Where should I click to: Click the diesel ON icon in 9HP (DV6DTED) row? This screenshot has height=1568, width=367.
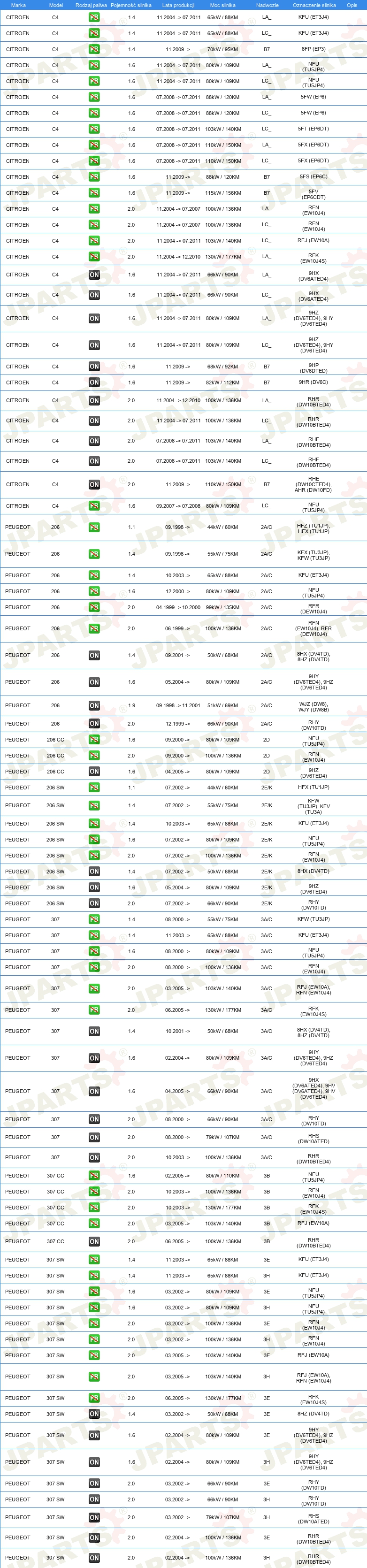click(x=94, y=367)
